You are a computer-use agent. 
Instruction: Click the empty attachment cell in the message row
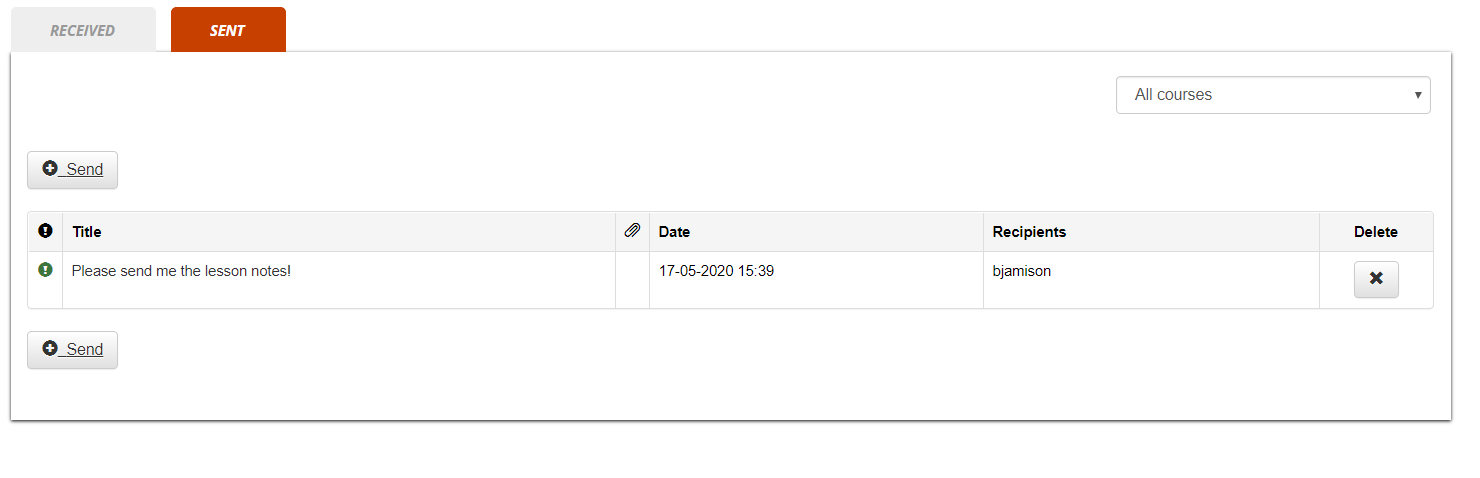tap(632, 280)
